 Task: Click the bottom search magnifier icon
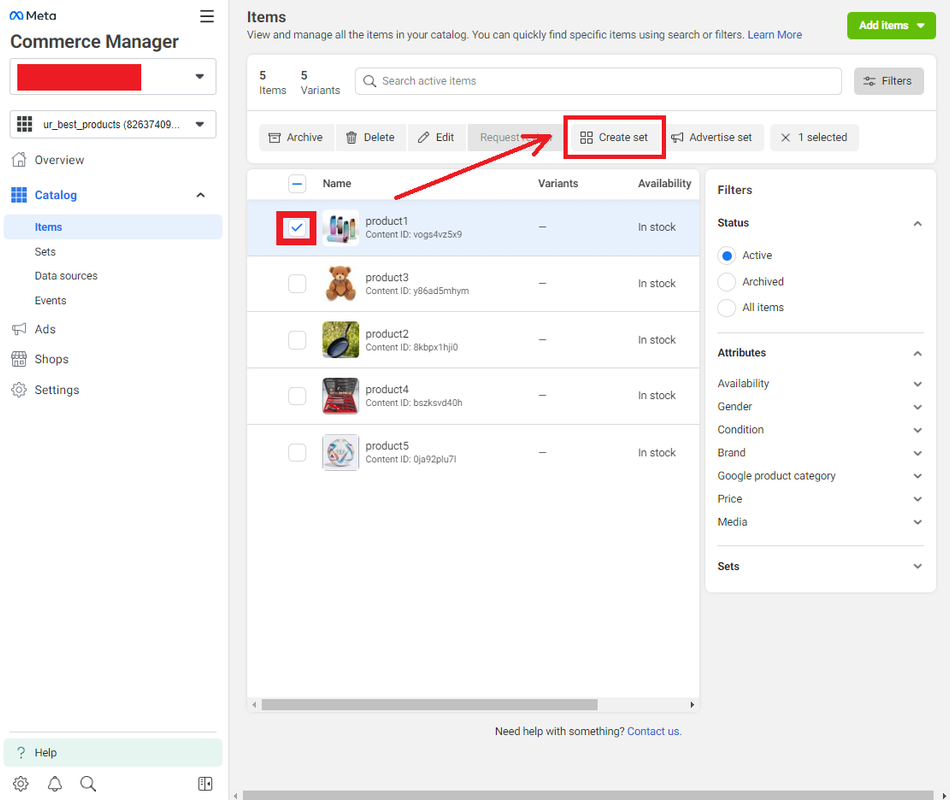88,784
